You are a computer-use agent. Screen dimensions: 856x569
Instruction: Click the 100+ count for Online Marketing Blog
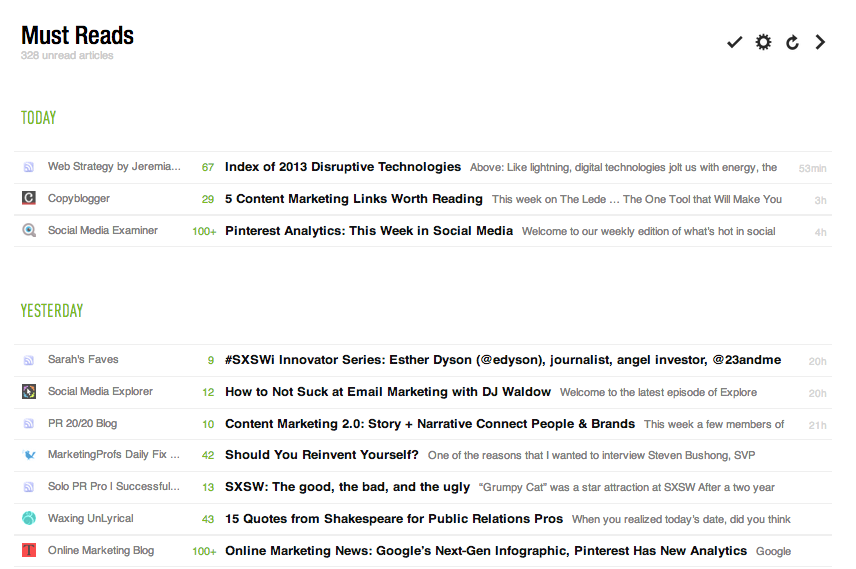click(204, 552)
